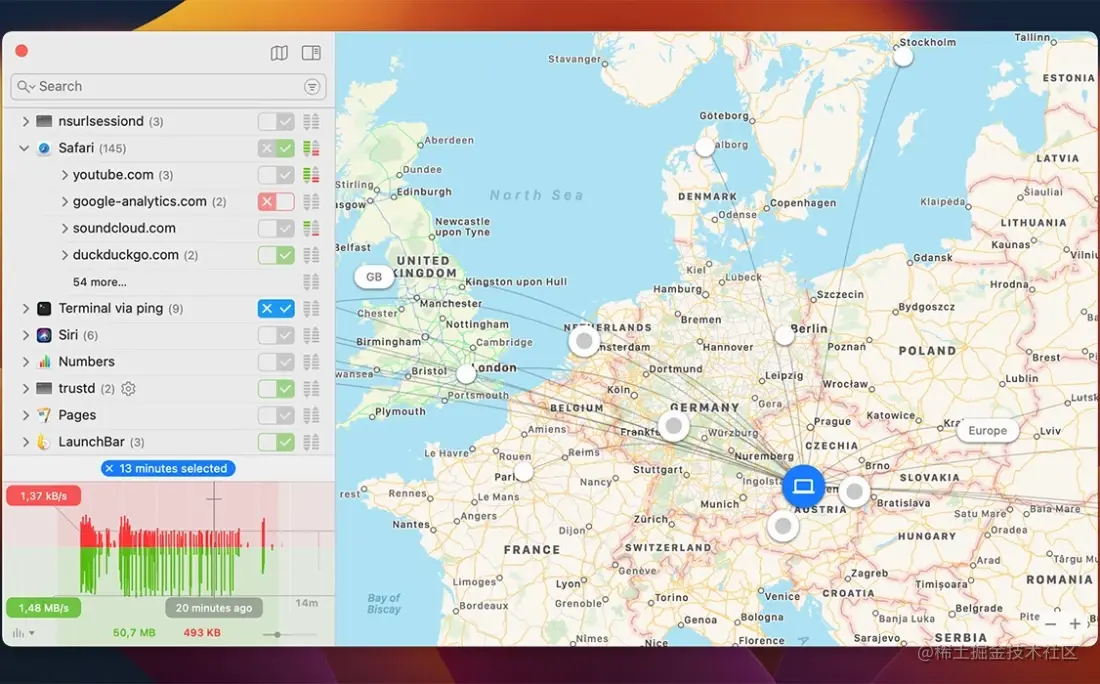Click the Terminal app icon
The width and height of the screenshot is (1100, 684).
44,309
